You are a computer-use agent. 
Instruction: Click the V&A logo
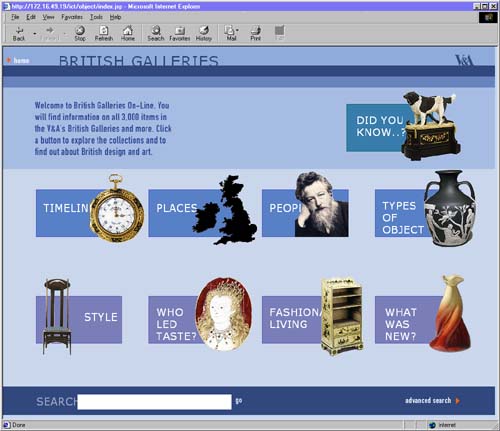coord(464,60)
